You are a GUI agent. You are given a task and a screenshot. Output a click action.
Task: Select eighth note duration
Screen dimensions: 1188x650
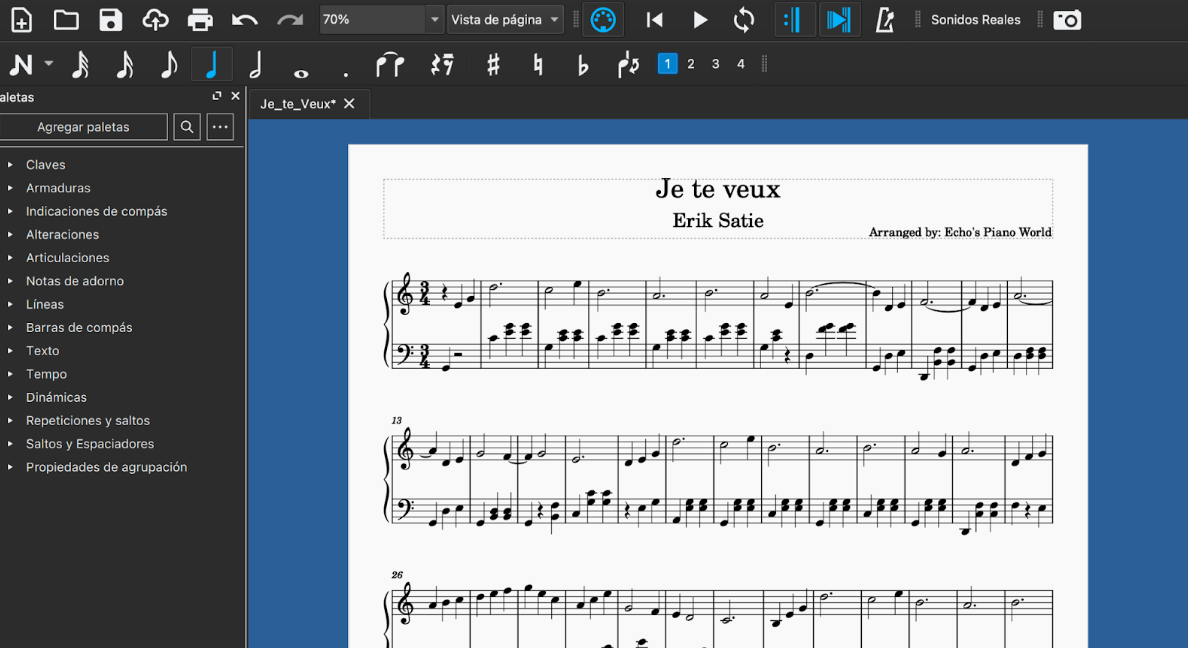[168, 64]
